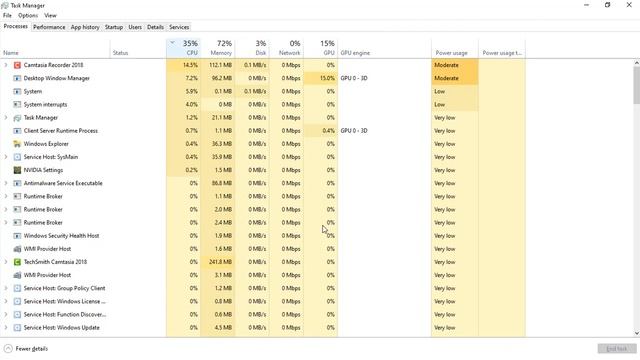Click the Camtasia Recorder 2018 process icon
Image resolution: width=640 pixels, height=360 pixels.
pos(17,65)
